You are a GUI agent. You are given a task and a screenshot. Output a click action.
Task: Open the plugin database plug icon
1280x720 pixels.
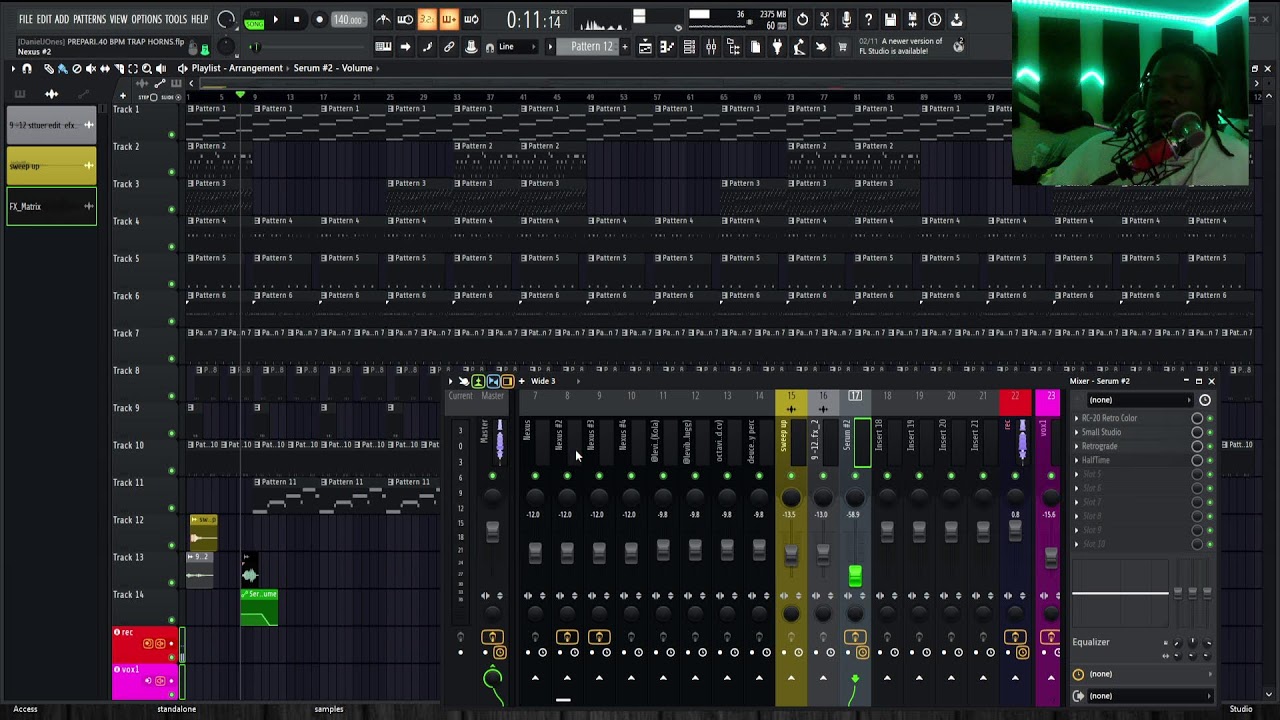777,47
